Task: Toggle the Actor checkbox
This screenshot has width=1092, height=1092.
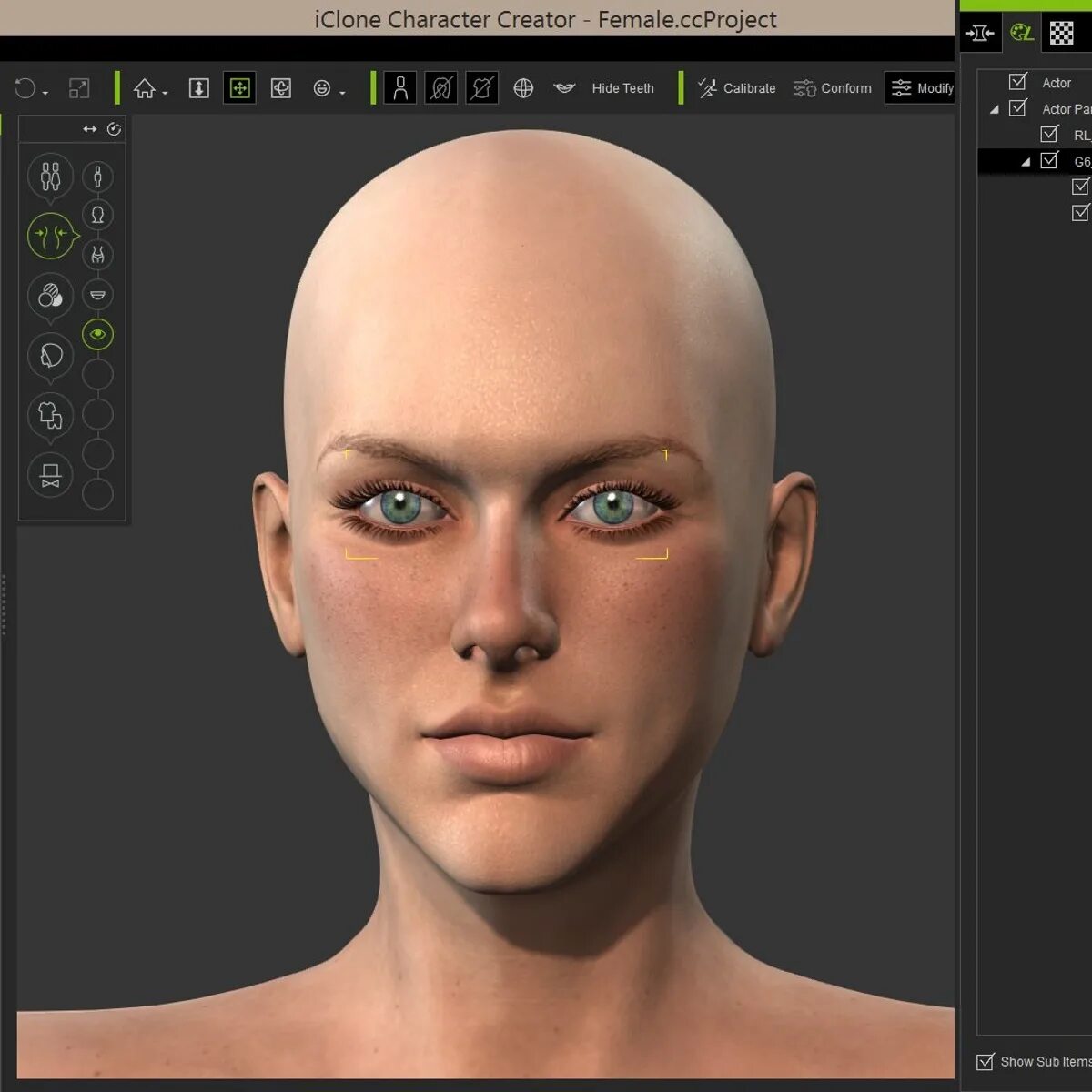Action: [x=1018, y=82]
